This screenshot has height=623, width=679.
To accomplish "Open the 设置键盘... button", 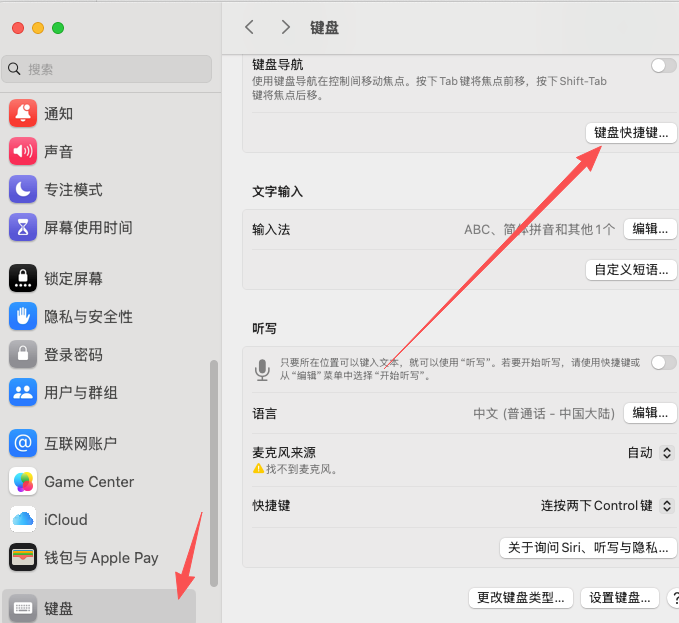I will (x=620, y=598).
